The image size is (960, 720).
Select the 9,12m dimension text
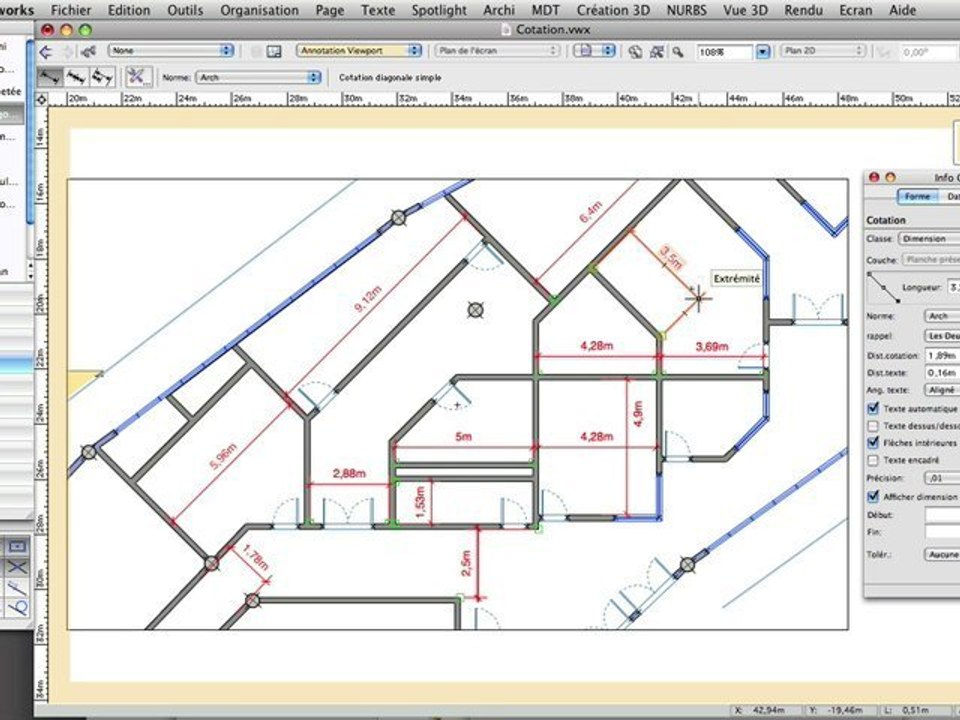point(368,299)
